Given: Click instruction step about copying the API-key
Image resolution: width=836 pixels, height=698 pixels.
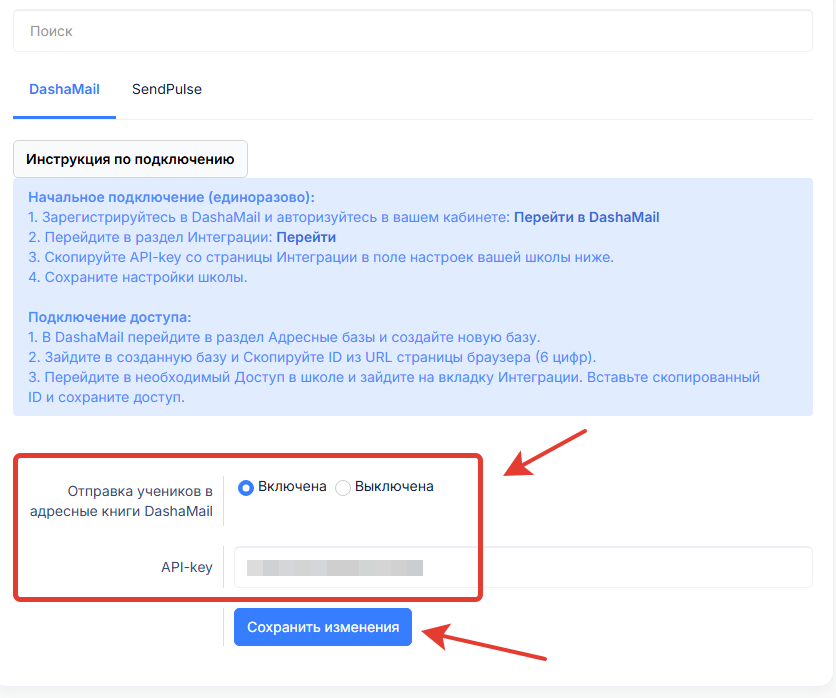Looking at the screenshot, I should coord(320,257).
